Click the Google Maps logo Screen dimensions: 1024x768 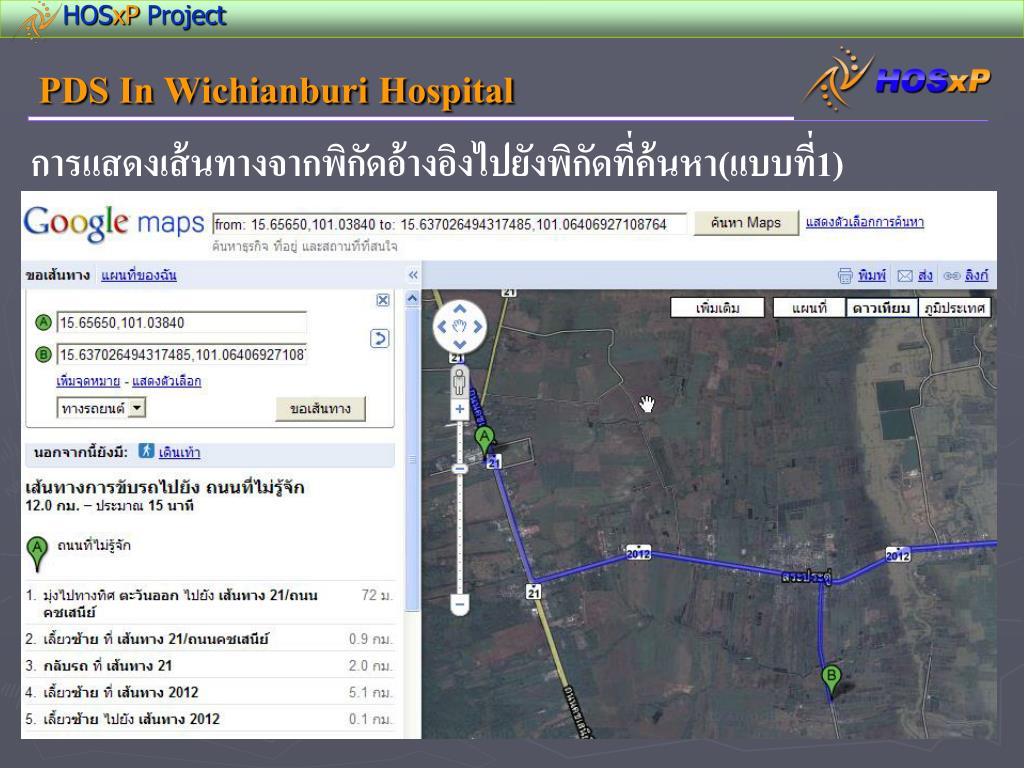[x=114, y=223]
